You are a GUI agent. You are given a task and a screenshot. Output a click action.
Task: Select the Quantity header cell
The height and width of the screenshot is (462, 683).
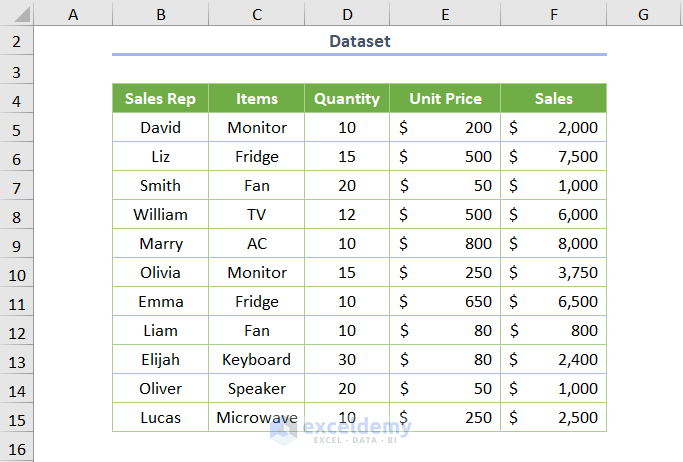[347, 99]
